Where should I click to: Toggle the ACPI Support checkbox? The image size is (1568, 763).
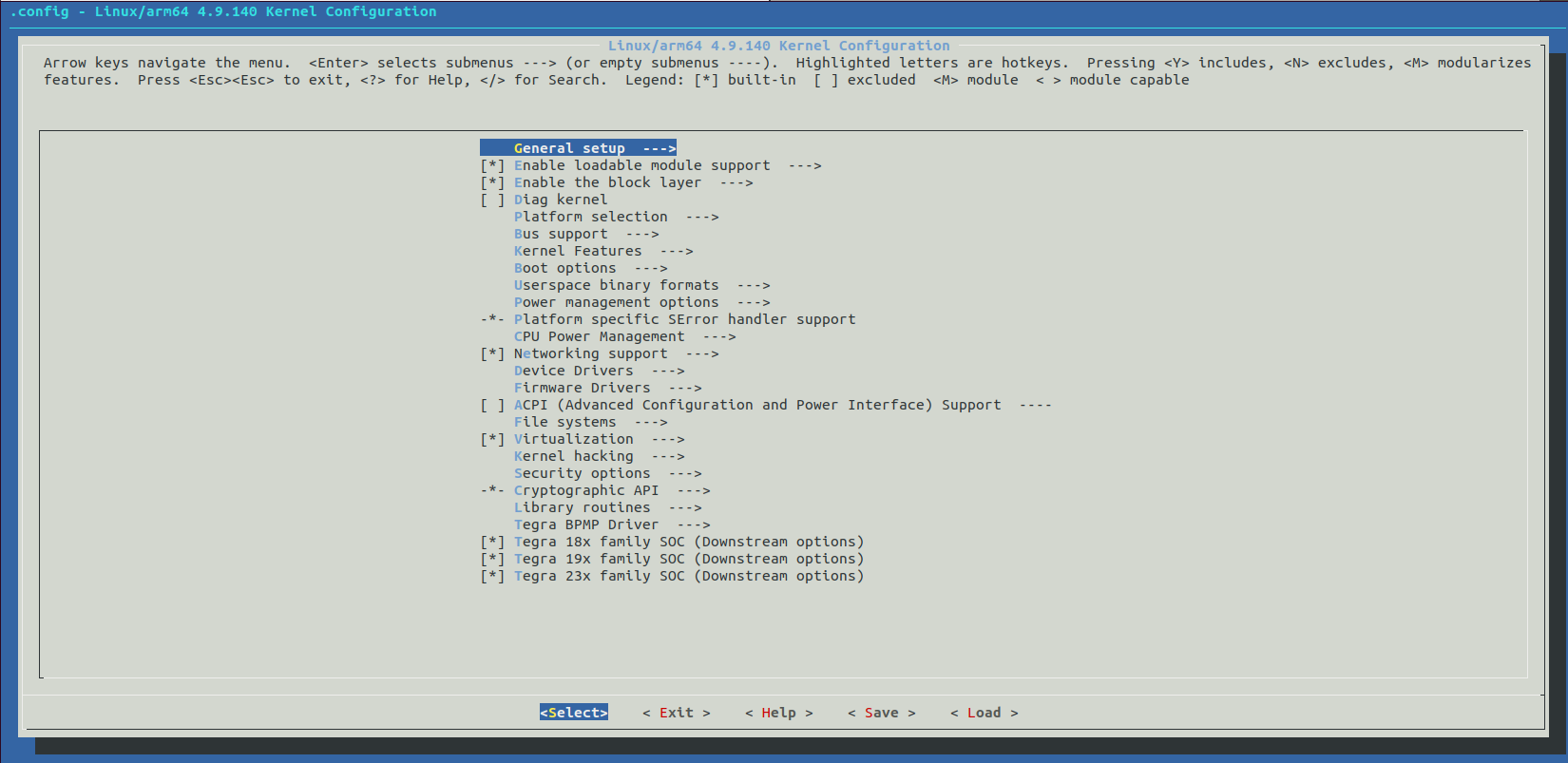pos(492,405)
